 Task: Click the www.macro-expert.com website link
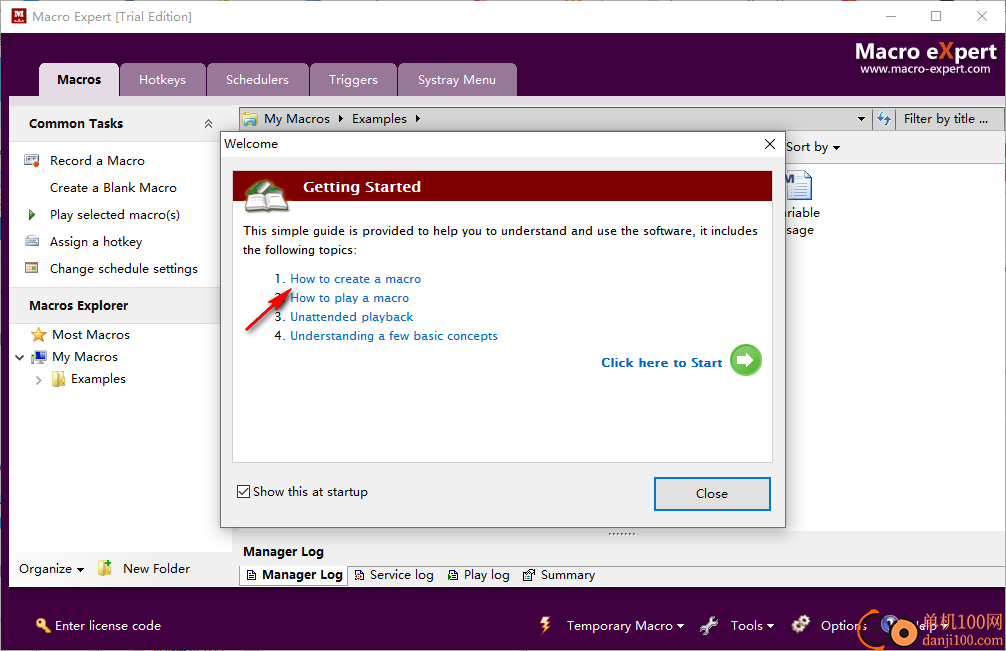(x=925, y=69)
